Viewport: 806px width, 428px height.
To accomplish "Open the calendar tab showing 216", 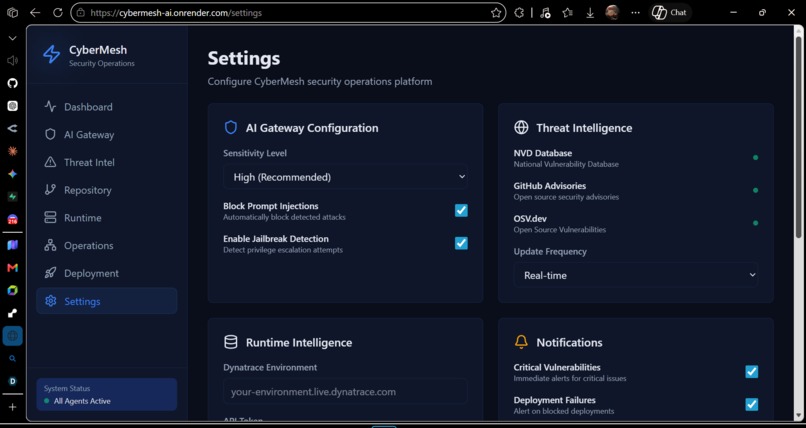I will click(x=12, y=220).
